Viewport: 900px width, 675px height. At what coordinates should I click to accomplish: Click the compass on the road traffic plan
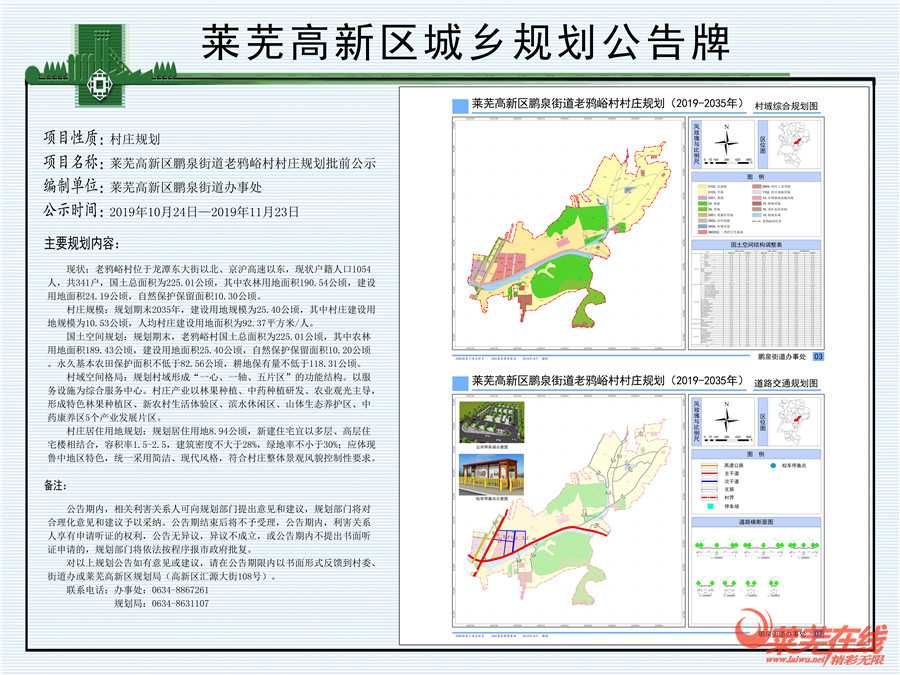[728, 419]
